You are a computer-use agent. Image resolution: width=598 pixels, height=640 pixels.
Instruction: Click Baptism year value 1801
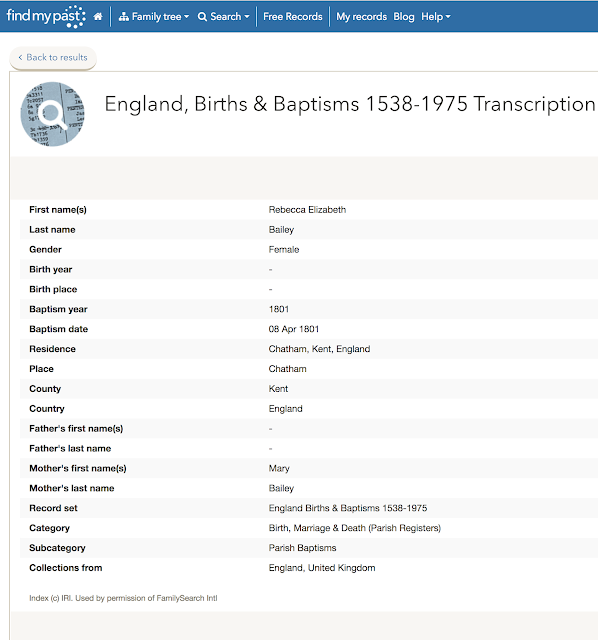tap(279, 309)
